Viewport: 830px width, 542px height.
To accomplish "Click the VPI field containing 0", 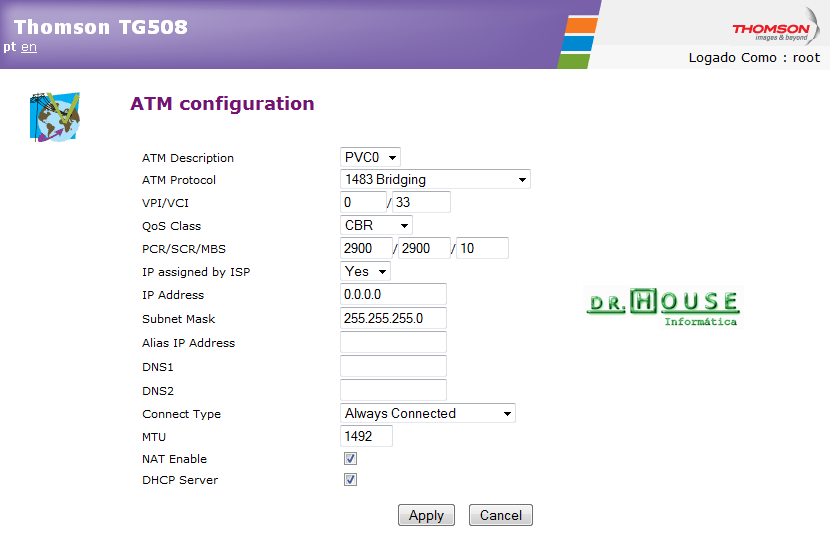I will pyautogui.click(x=363, y=202).
